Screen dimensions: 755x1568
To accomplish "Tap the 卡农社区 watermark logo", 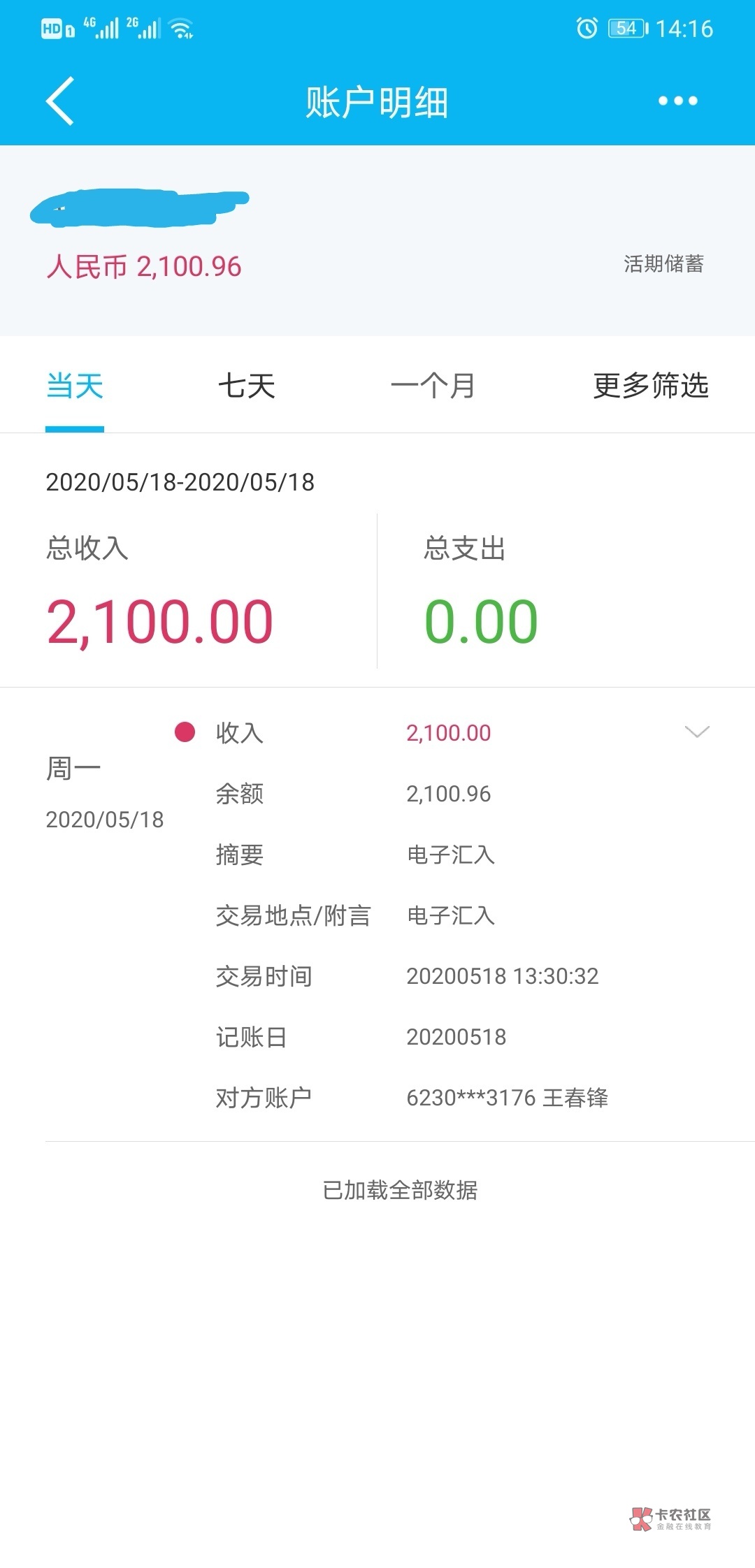I will click(x=670, y=1519).
